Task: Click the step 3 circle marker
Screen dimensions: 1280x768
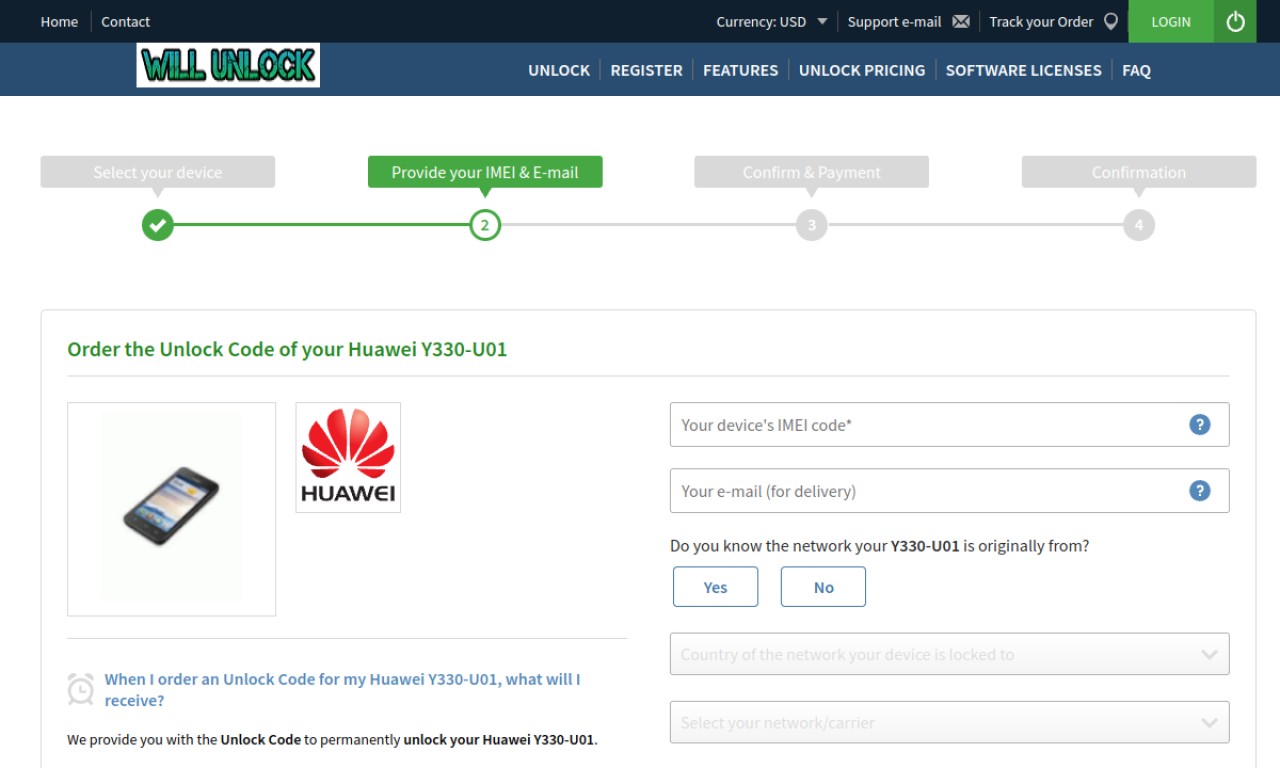Action: tap(811, 225)
